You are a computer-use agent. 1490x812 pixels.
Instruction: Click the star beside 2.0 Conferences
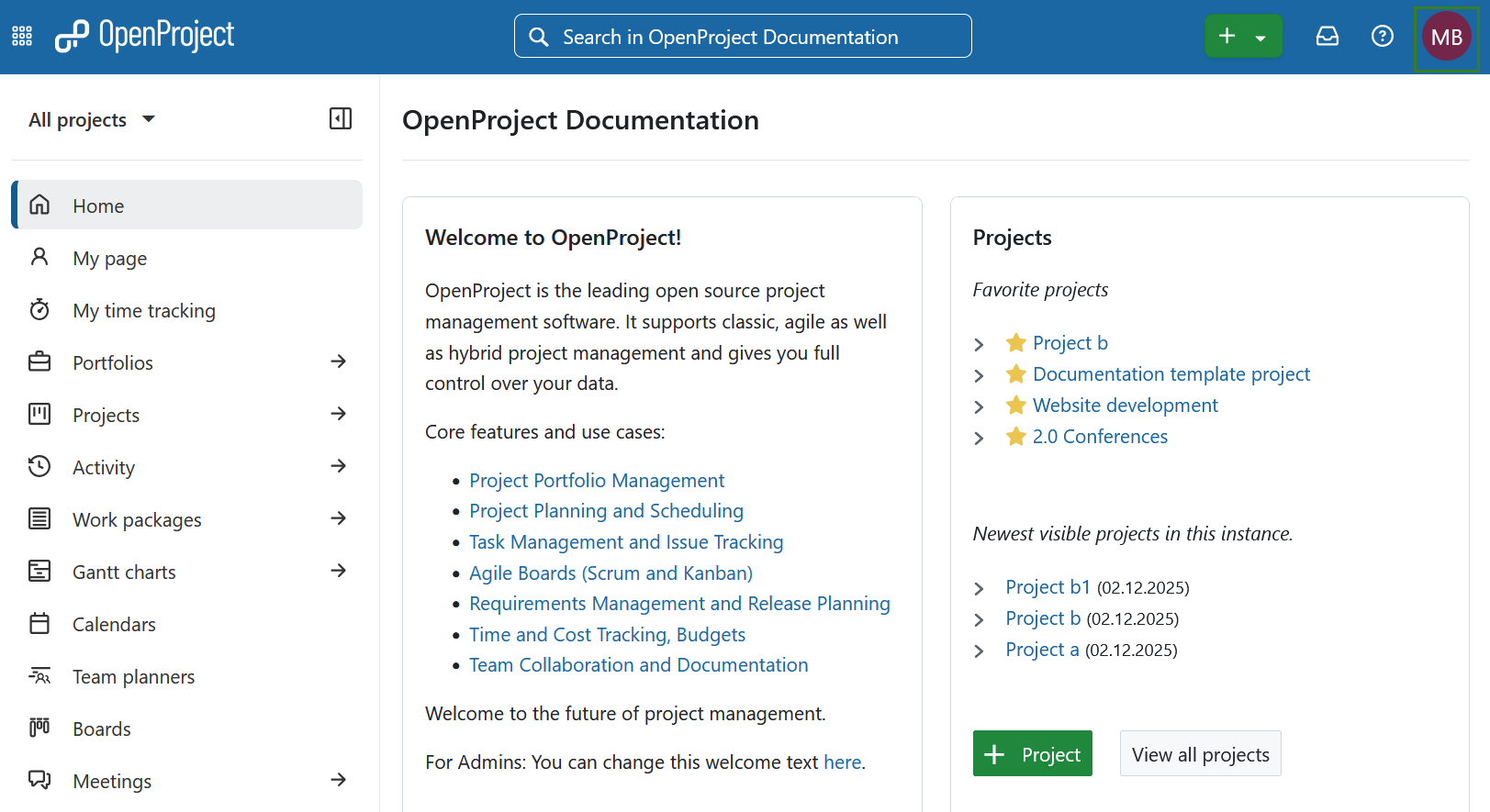coord(1015,436)
